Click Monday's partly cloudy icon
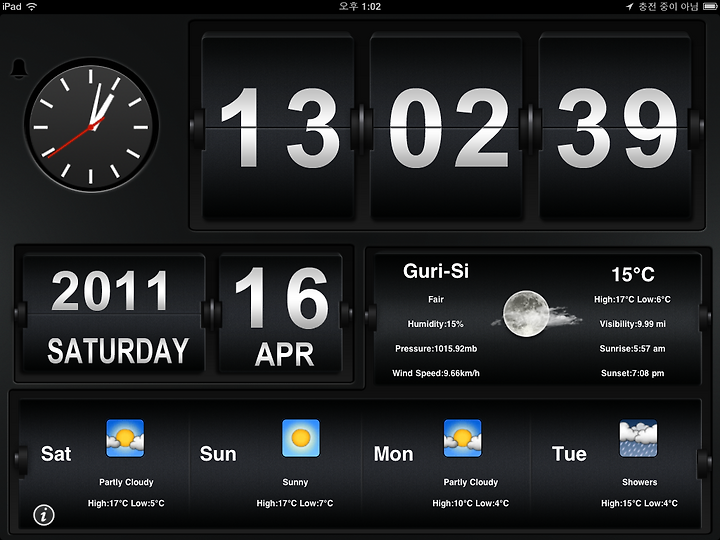This screenshot has width=720, height=540. point(462,438)
